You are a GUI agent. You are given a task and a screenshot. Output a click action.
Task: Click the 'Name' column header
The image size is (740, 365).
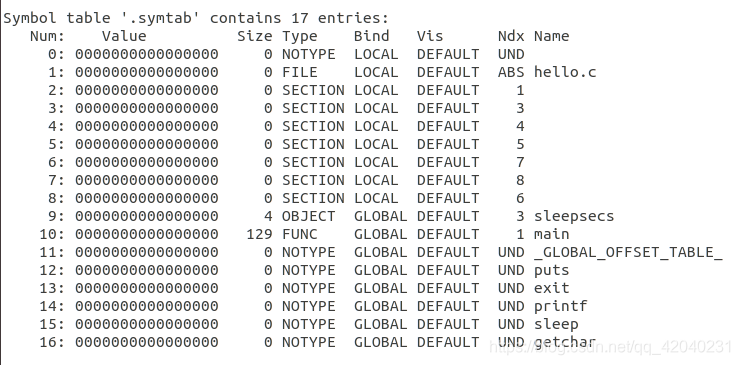coord(551,36)
